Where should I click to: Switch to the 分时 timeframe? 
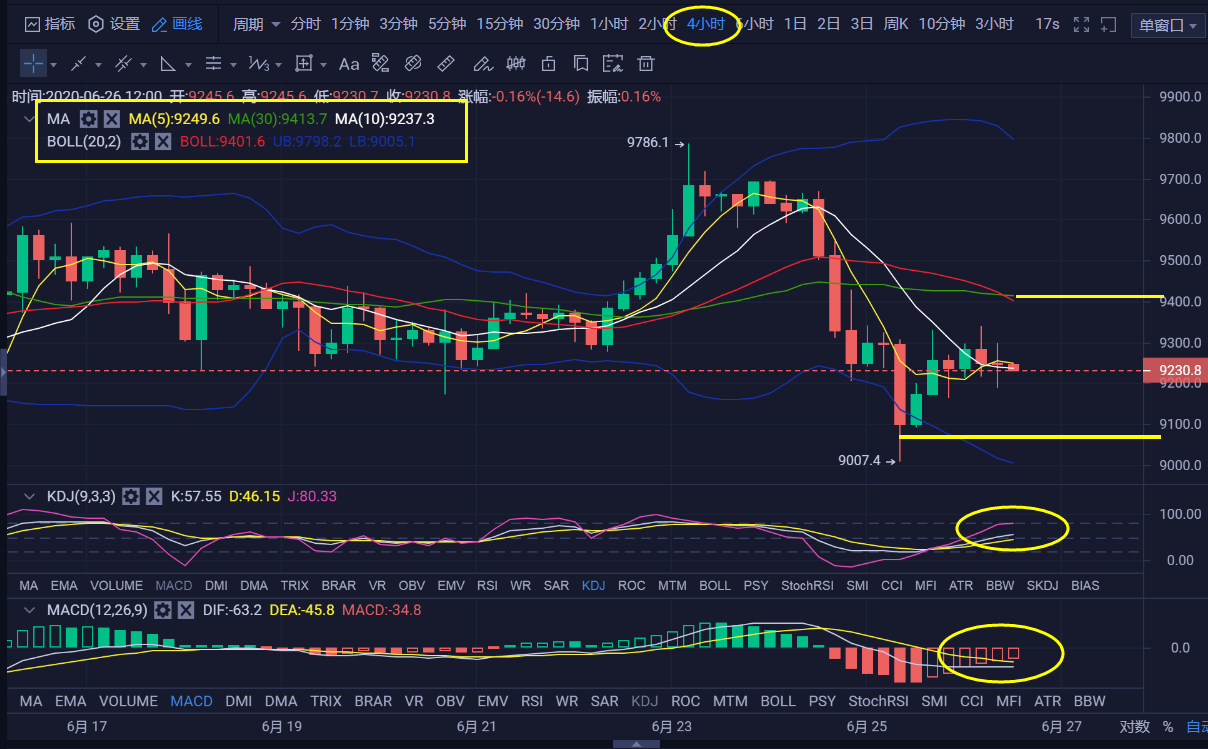(x=306, y=24)
